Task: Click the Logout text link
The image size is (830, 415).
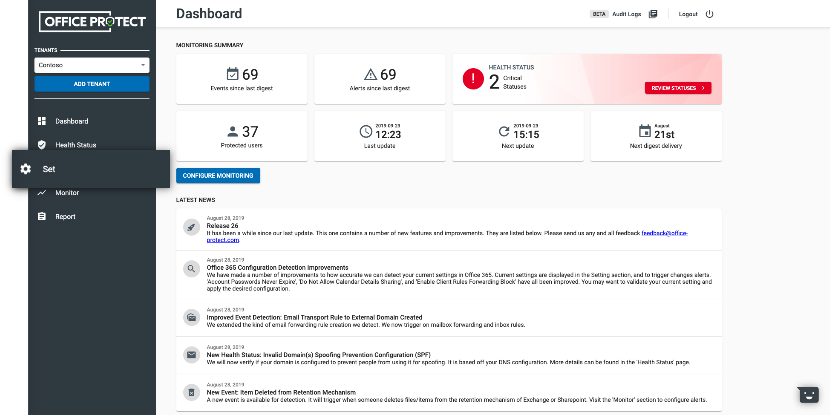Action: 688,14
